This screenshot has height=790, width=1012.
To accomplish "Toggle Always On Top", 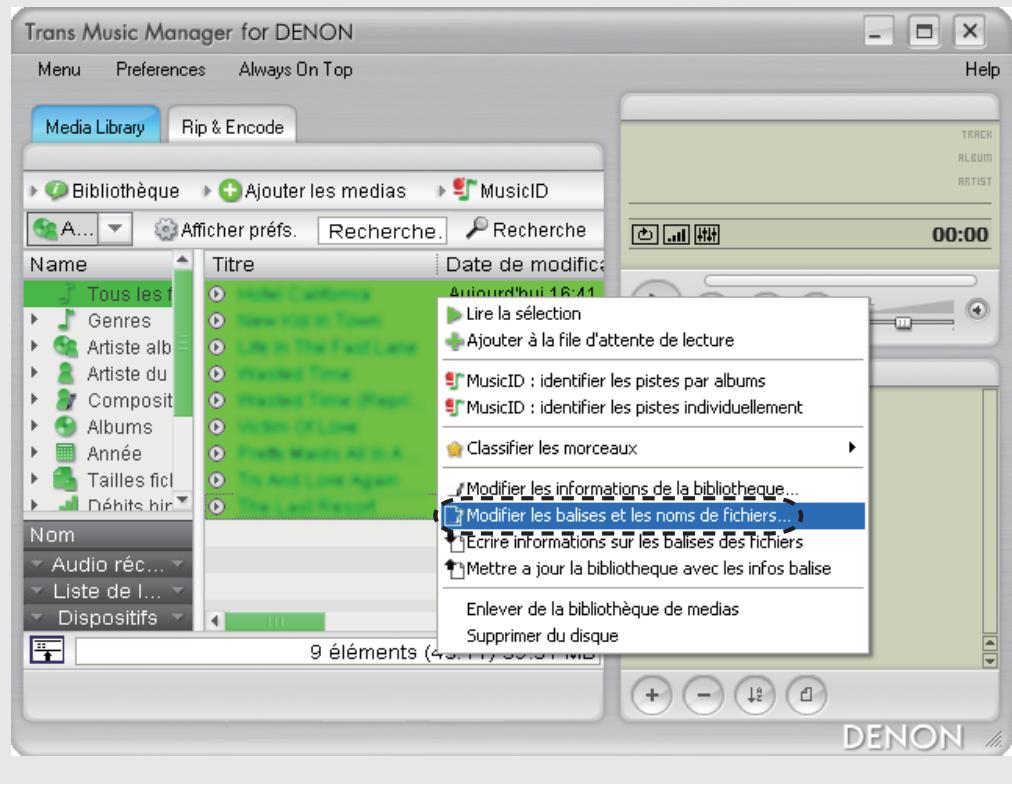I will 296,69.
